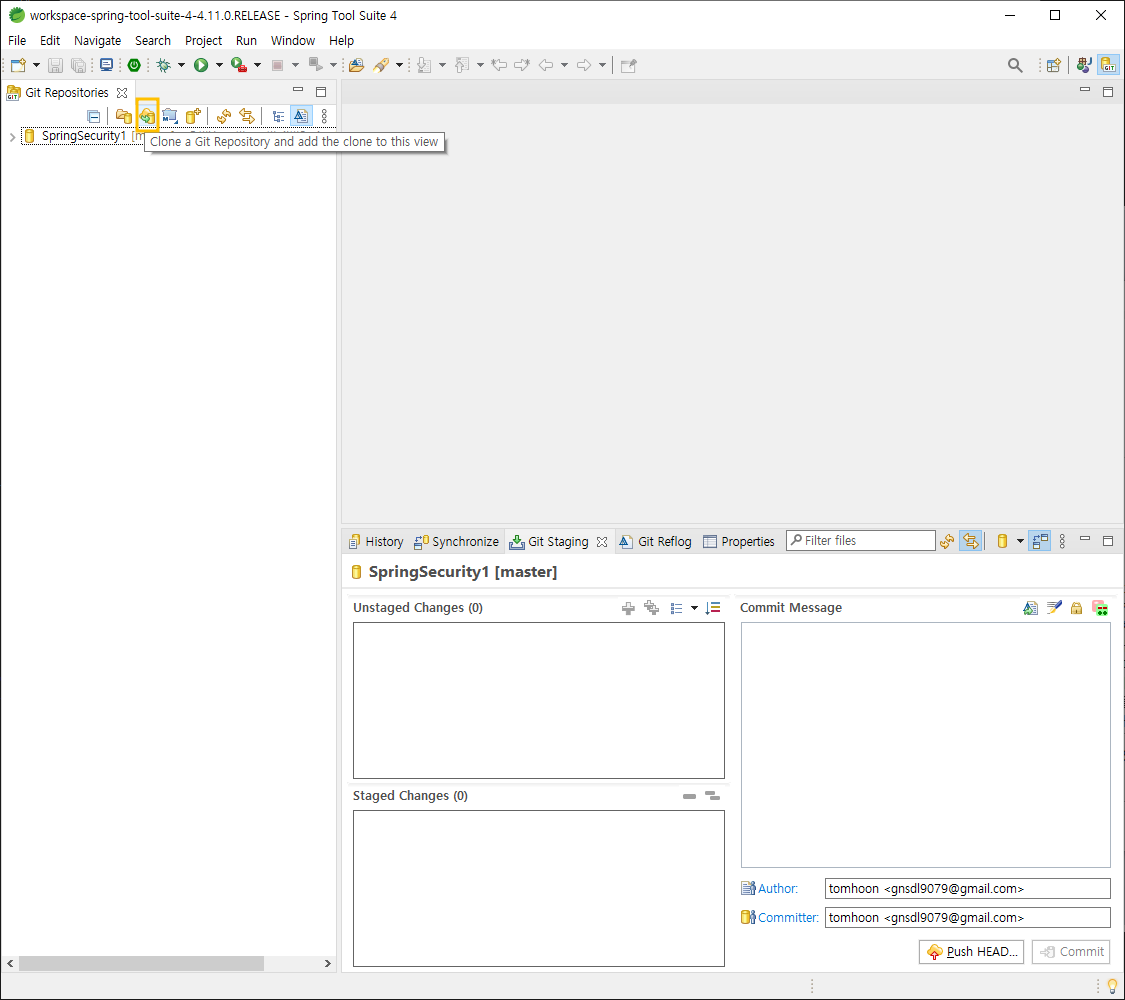
Task: Click the Save icon in main toolbar
Action: click(55, 65)
